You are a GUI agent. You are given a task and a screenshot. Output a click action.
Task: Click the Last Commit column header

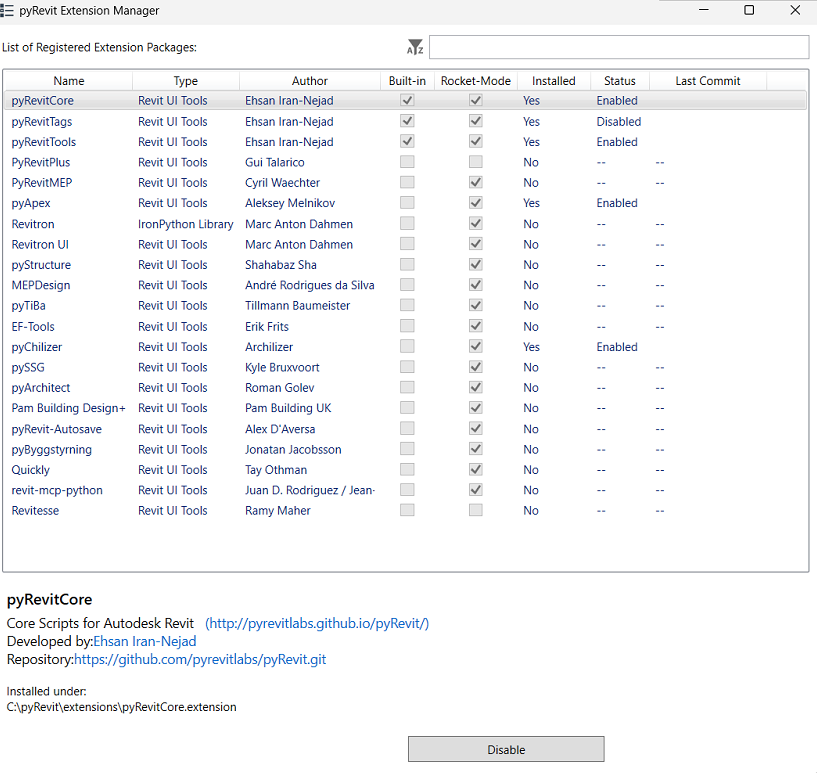[707, 81]
